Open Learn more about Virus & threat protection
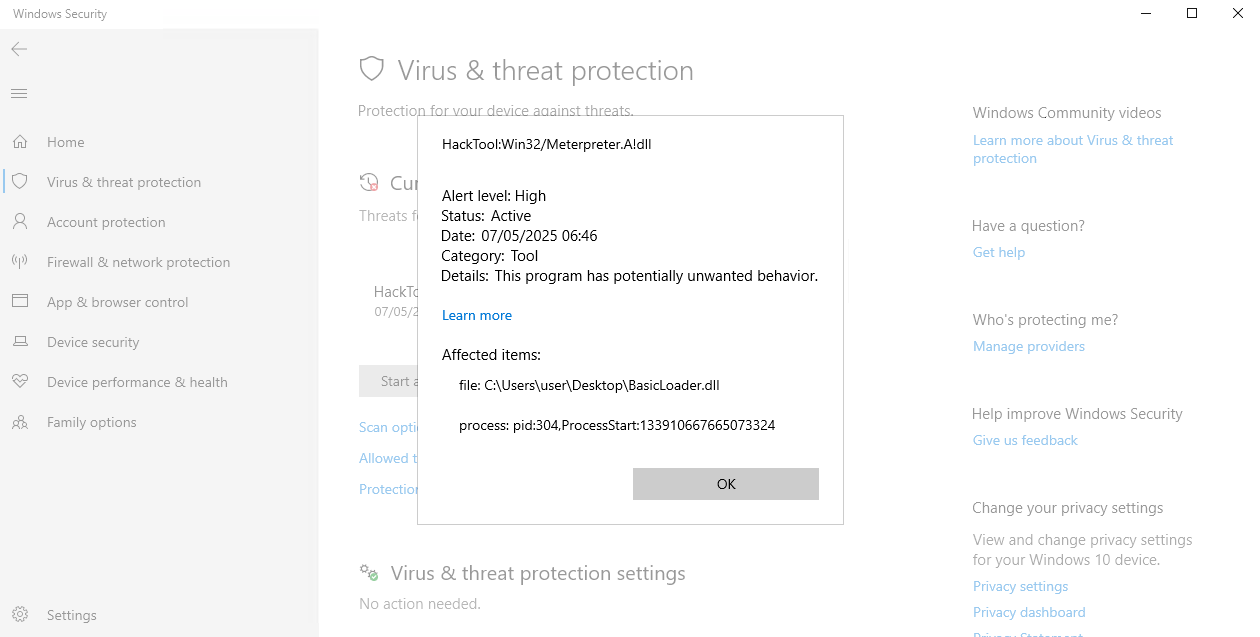The image size is (1260, 637). [x=1073, y=149]
